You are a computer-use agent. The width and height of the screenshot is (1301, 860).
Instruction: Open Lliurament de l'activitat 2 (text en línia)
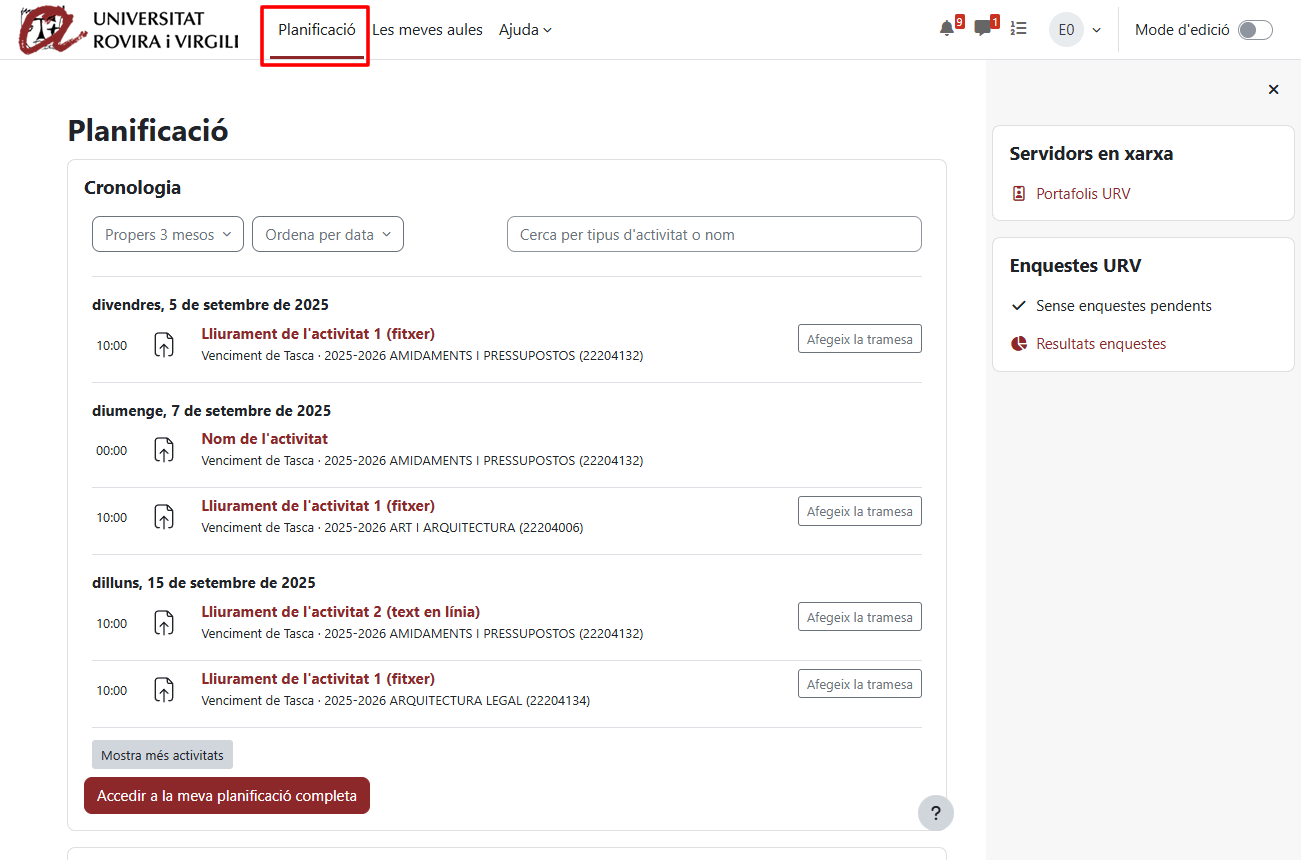[x=340, y=612]
